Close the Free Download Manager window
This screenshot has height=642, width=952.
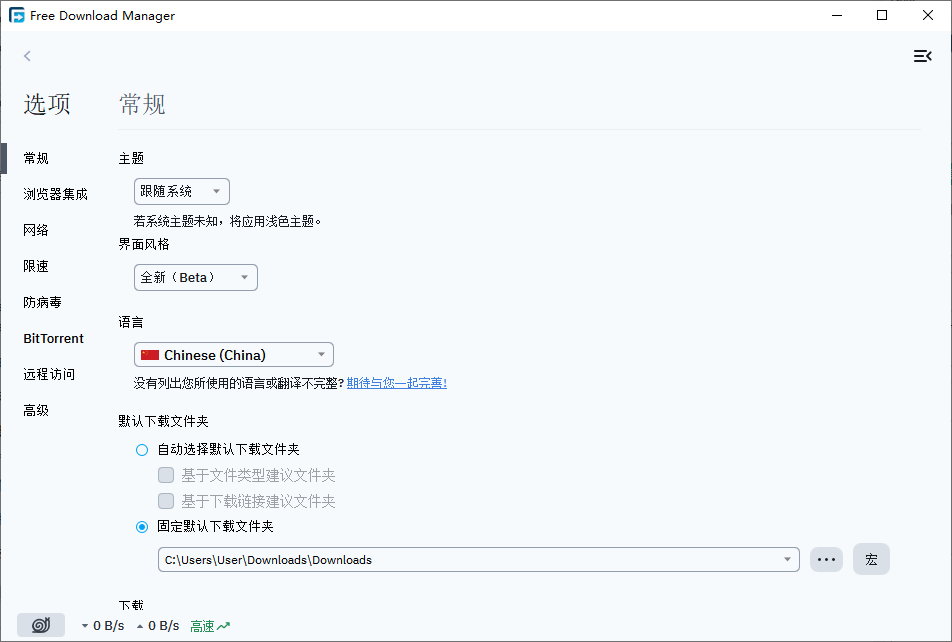click(x=928, y=15)
